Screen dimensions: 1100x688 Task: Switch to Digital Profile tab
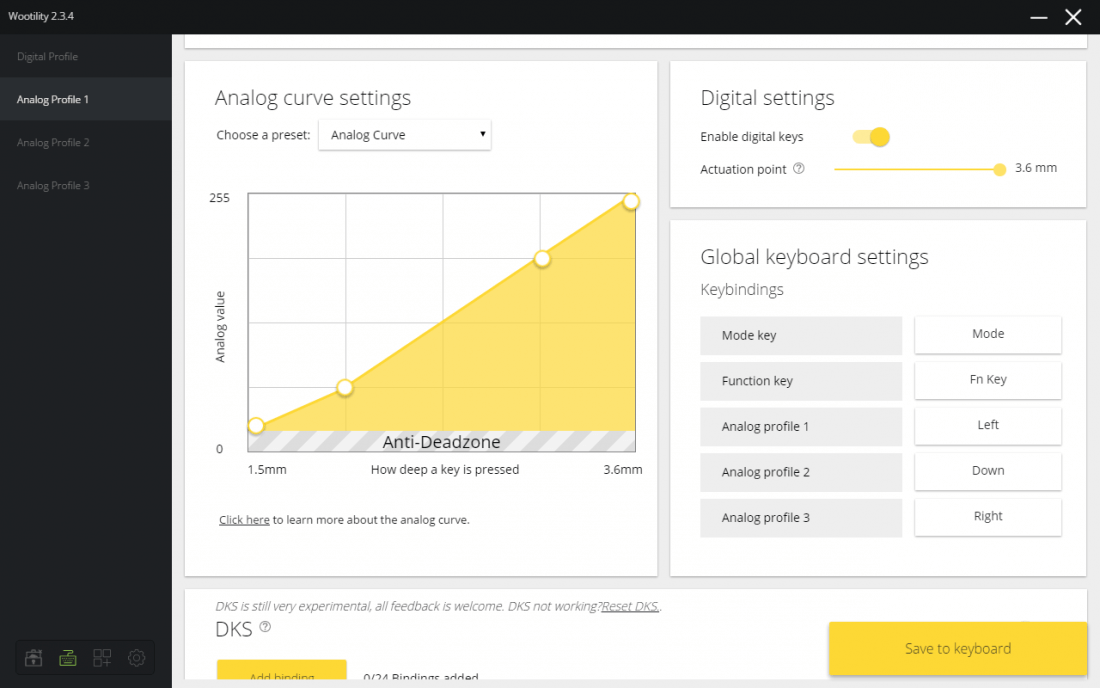click(47, 57)
